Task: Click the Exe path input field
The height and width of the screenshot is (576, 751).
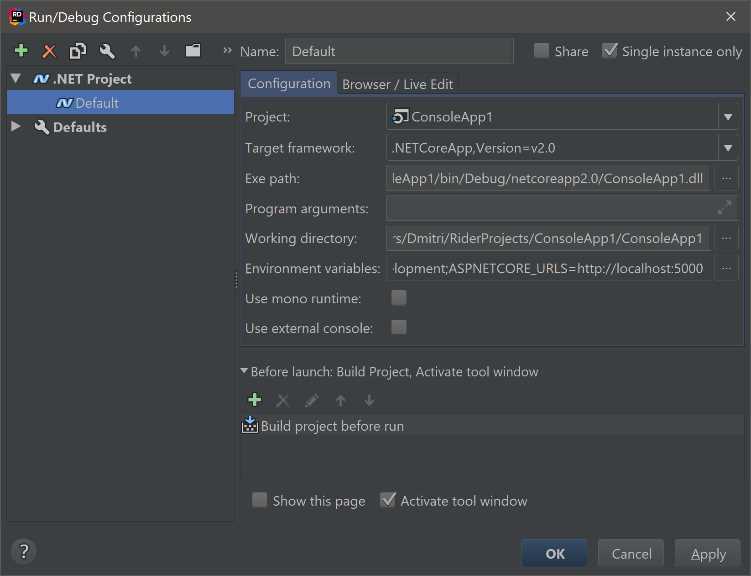Action: pos(548,179)
